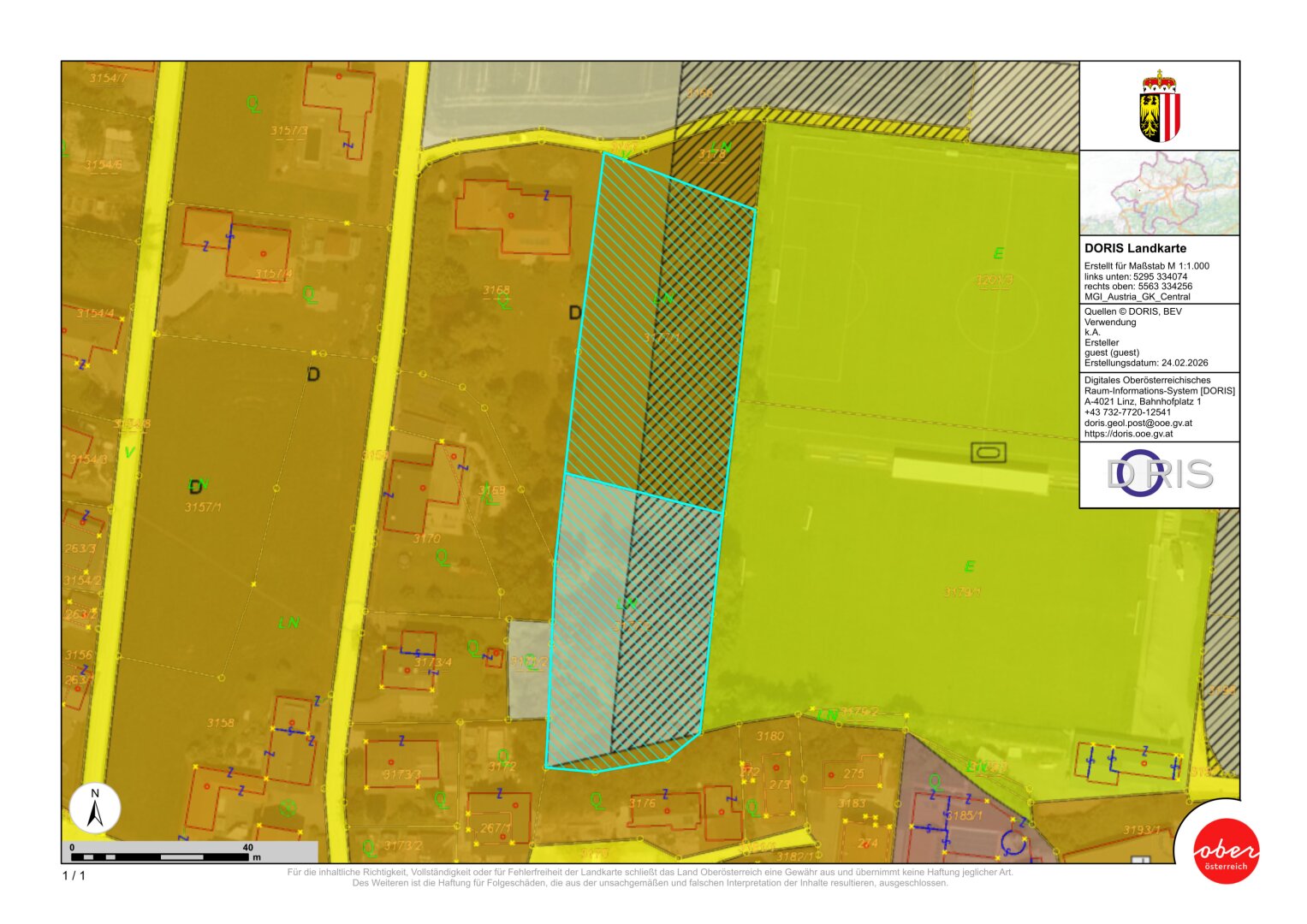Open the https://doris.ooe.gv.at link
Screen dimensions: 1307x924
pos(1128,434)
